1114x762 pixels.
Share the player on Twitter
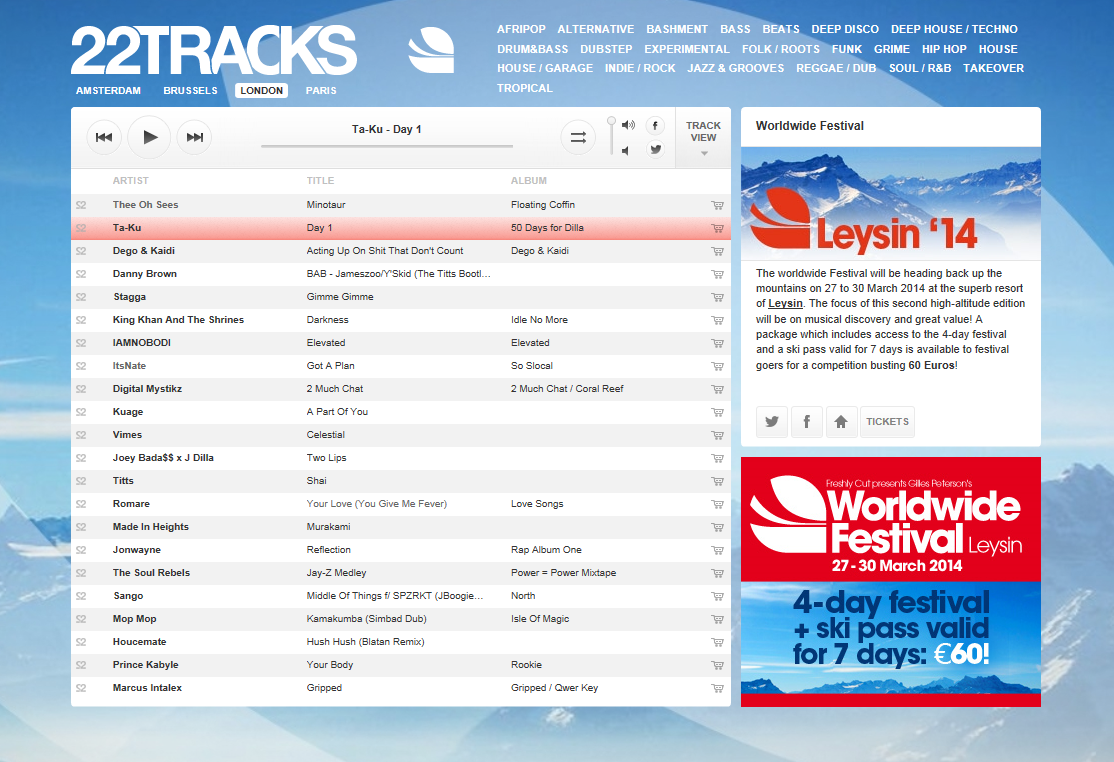pyautogui.click(x=655, y=149)
